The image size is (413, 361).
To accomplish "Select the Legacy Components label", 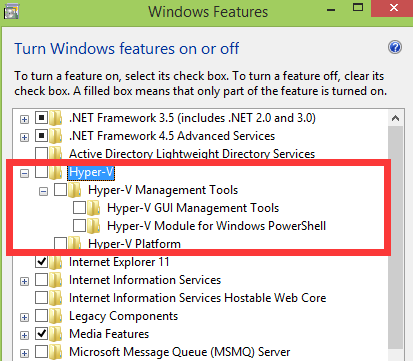I will 123,316.
